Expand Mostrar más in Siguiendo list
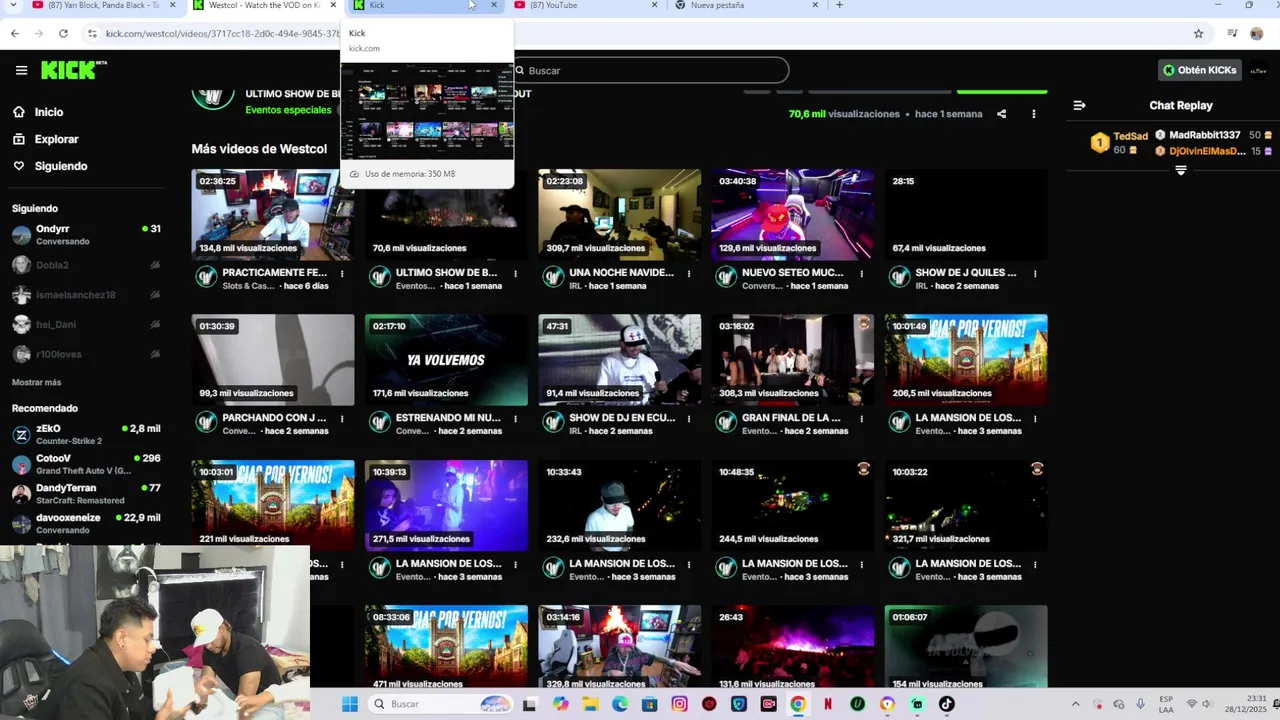The width and height of the screenshot is (1280, 720). pyautogui.click(x=36, y=382)
